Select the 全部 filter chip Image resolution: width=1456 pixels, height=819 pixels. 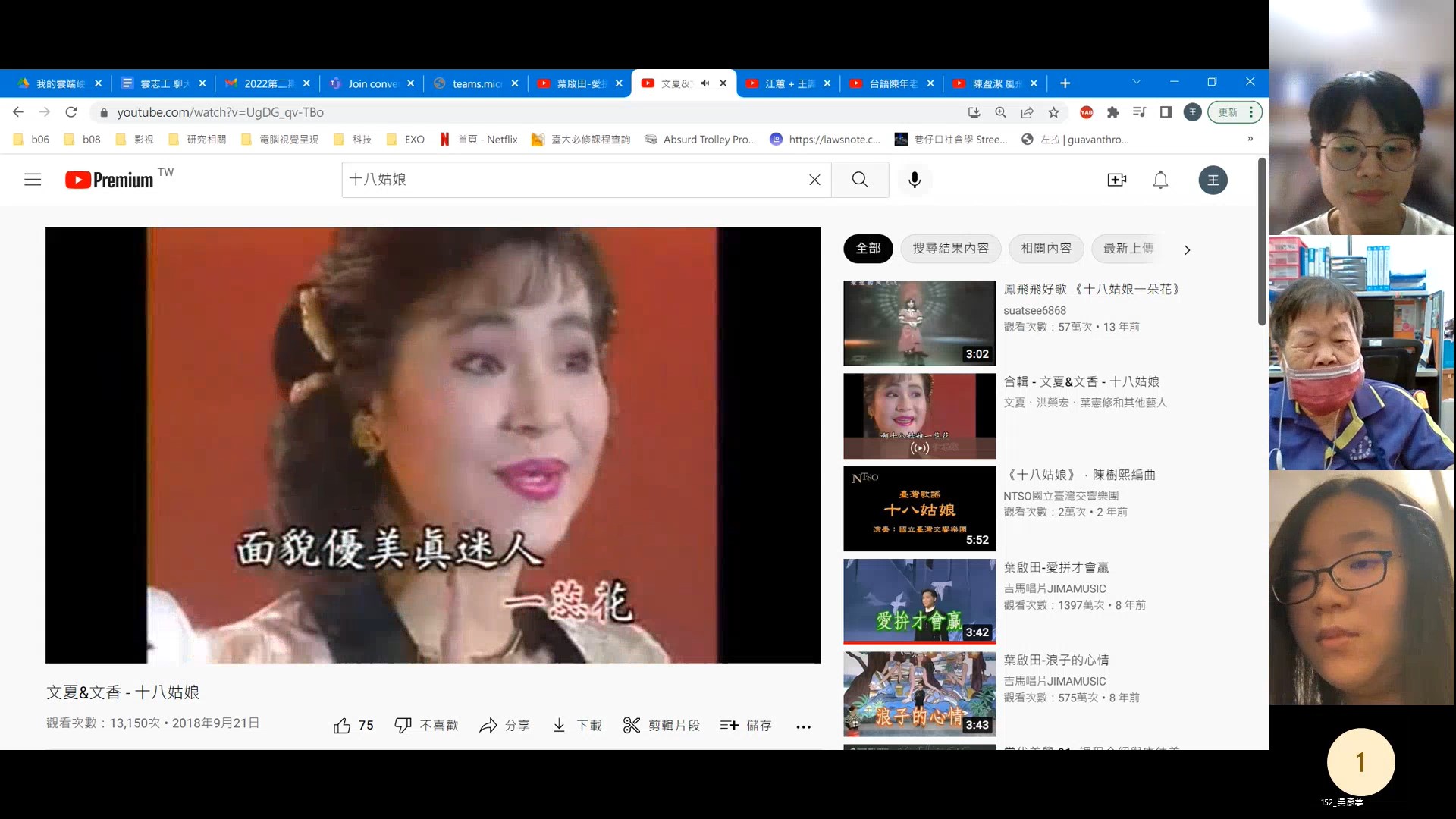pyautogui.click(x=868, y=249)
